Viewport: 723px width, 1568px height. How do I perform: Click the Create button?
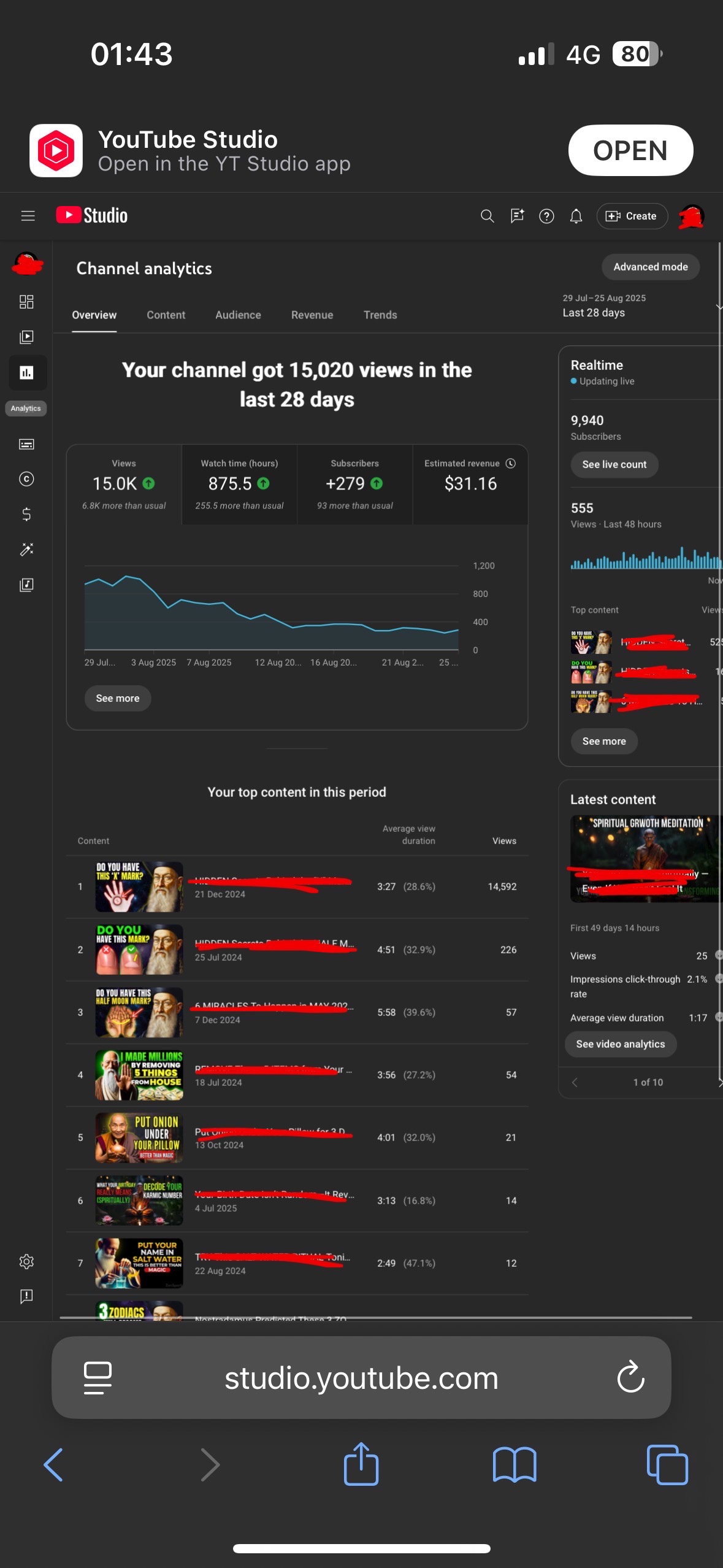pos(632,216)
